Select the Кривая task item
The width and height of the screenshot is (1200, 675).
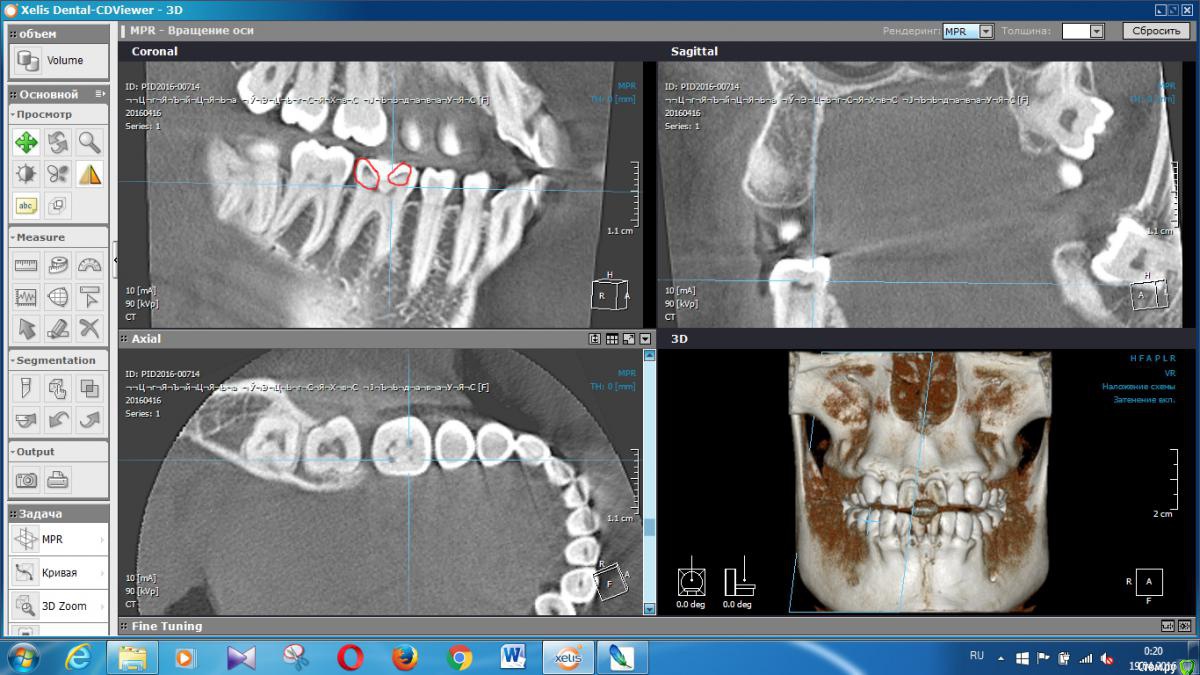[x=58, y=573]
